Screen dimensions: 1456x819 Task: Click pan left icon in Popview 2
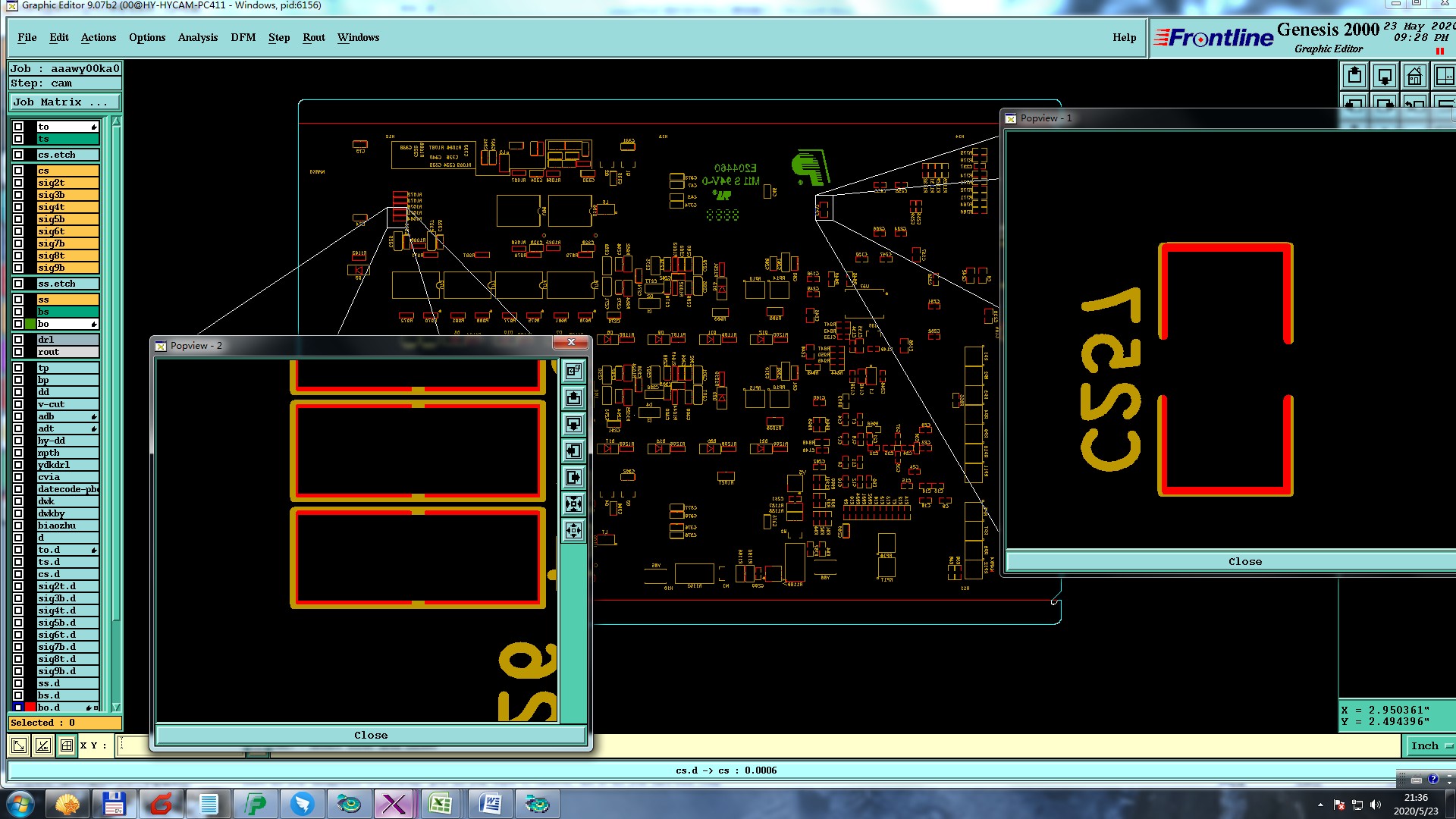[574, 451]
